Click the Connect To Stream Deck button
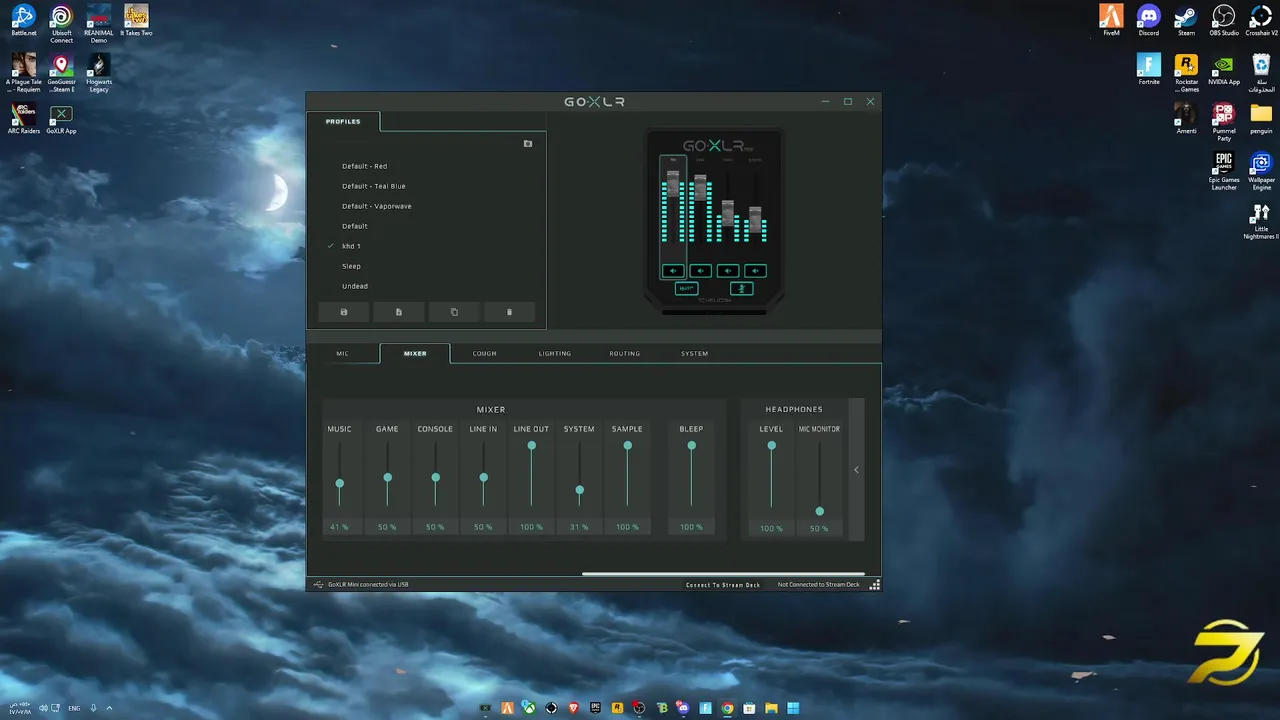Screen dimensions: 1280x720 [x=723, y=584]
